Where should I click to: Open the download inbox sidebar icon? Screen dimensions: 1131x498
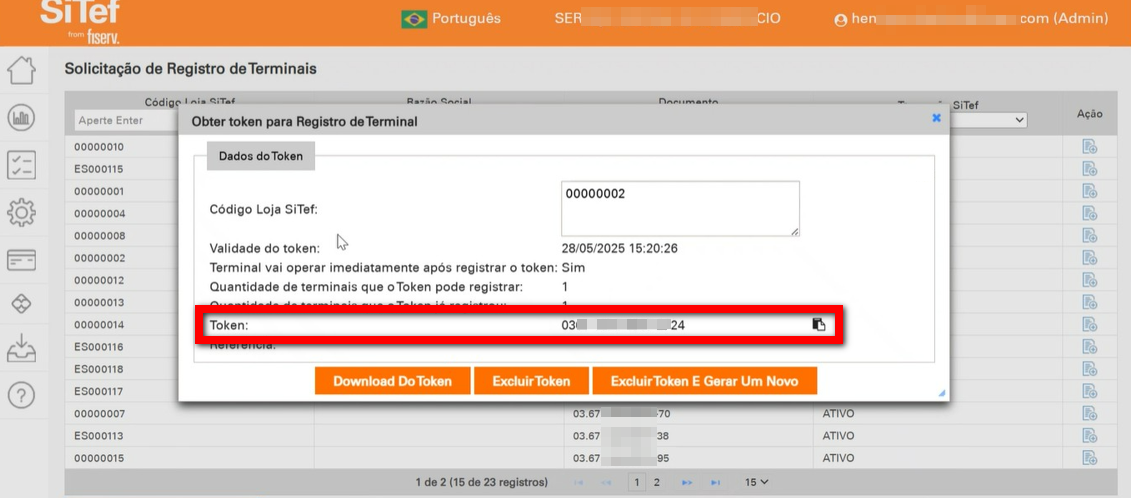(21, 349)
